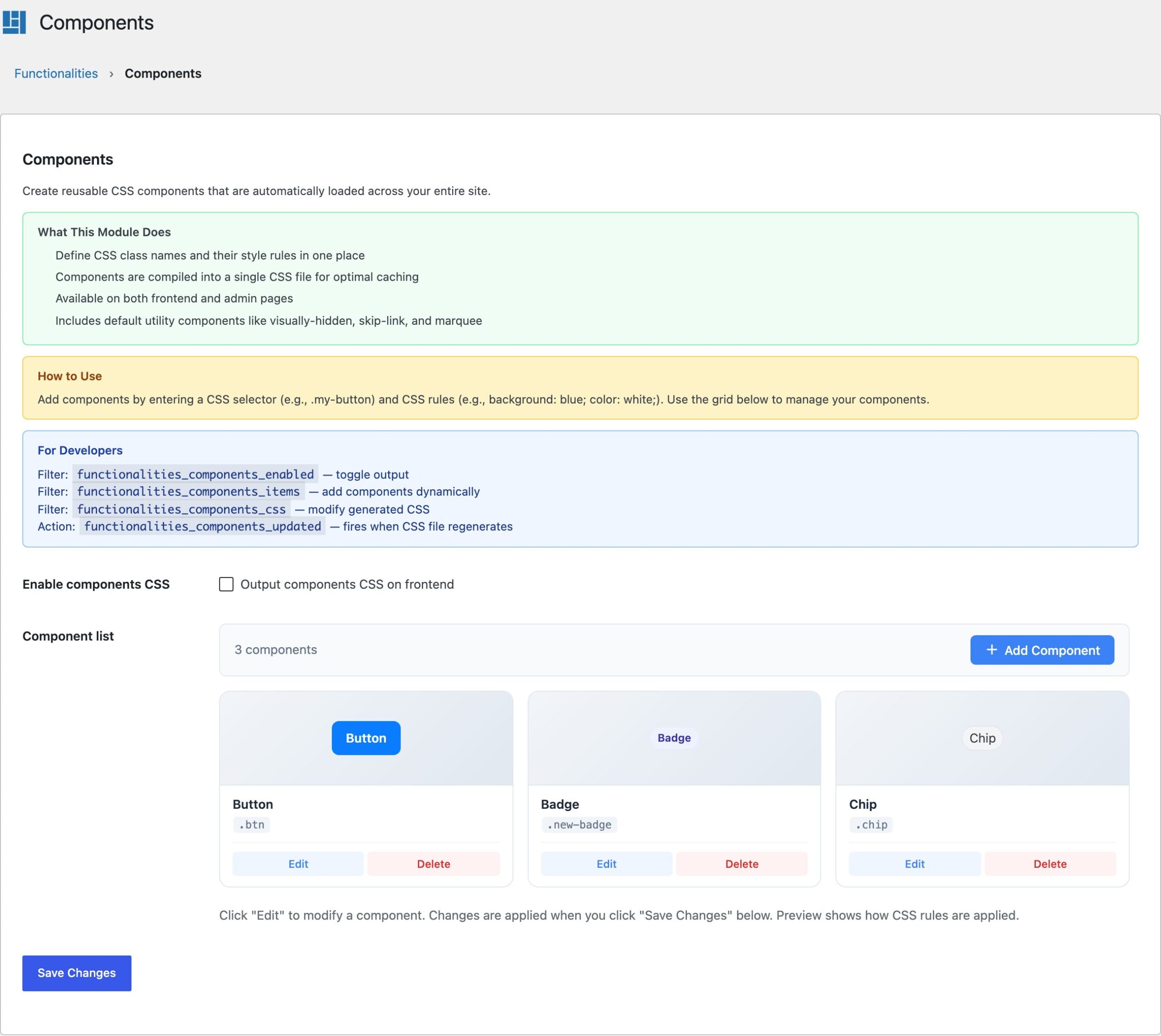The height and width of the screenshot is (1036, 1161).
Task: Click the Badge card title
Action: pyautogui.click(x=560, y=804)
